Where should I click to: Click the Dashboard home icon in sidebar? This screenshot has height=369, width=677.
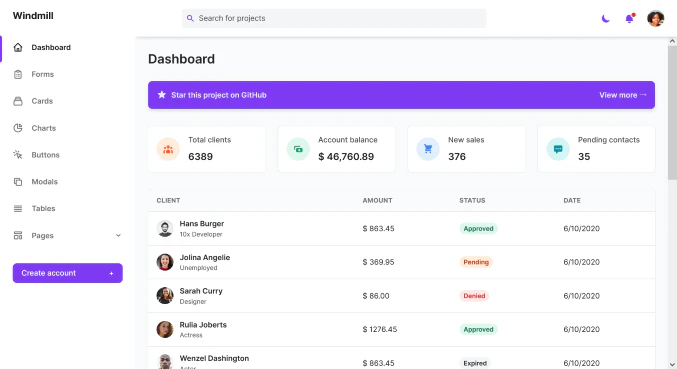click(18, 47)
